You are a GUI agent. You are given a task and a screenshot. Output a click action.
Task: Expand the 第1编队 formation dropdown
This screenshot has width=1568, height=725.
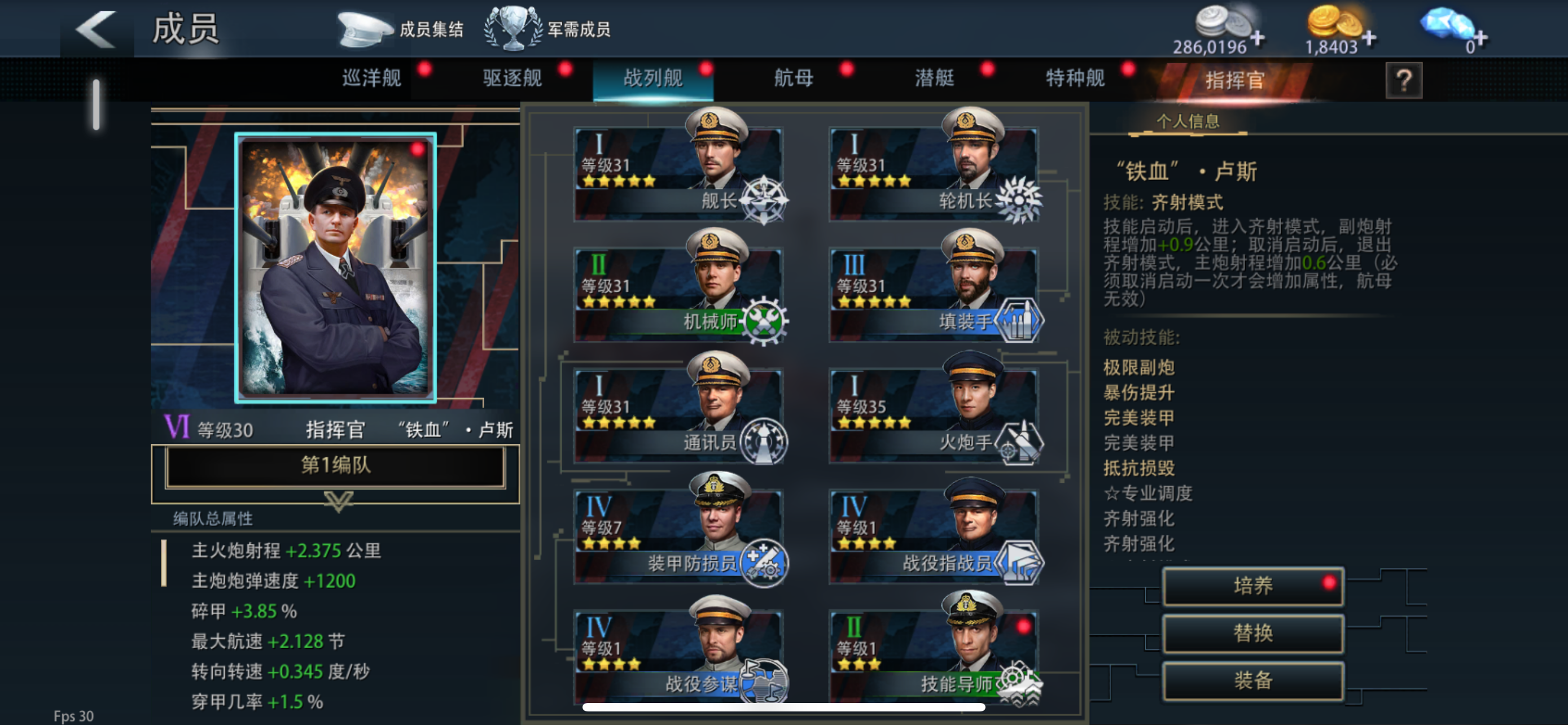tap(335, 466)
